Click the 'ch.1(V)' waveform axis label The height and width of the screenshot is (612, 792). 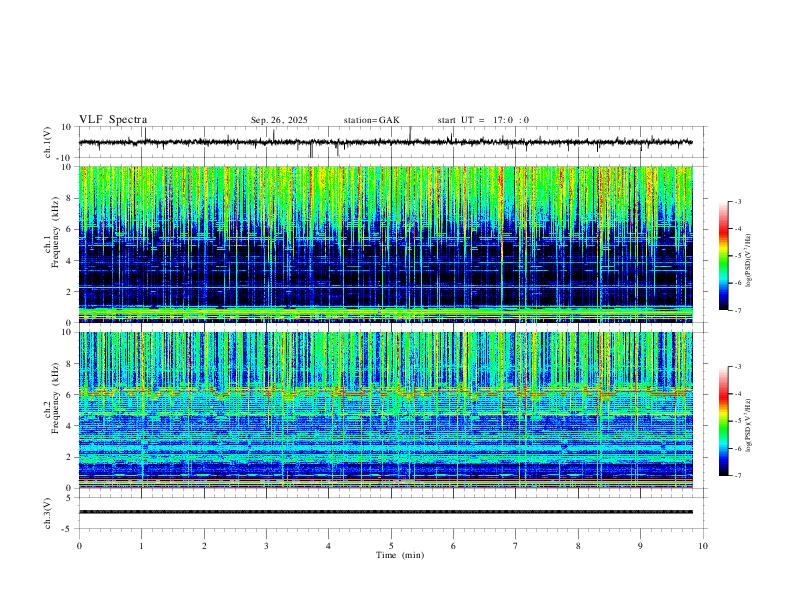[48, 142]
